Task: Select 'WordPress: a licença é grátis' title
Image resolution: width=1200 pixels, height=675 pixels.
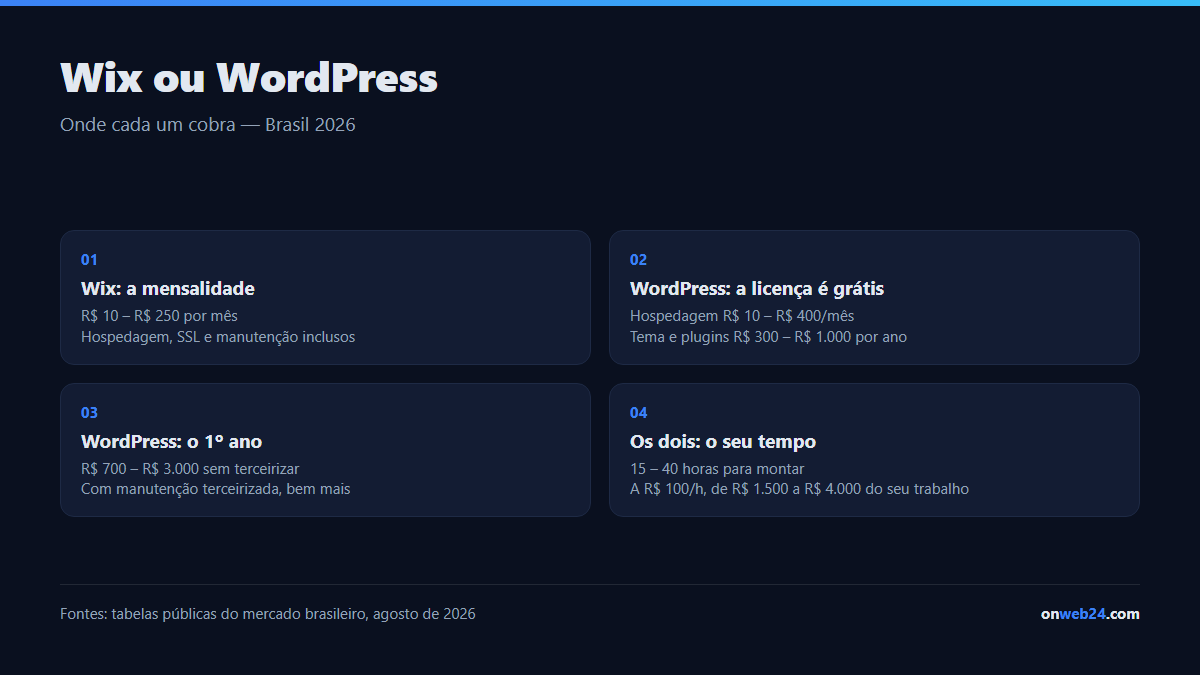Action: [x=757, y=289]
